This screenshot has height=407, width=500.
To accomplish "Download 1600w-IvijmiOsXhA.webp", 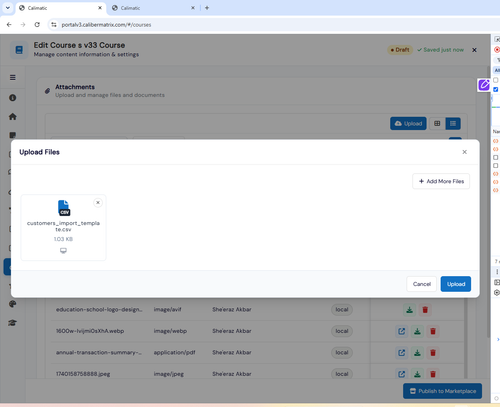I will [417, 331].
